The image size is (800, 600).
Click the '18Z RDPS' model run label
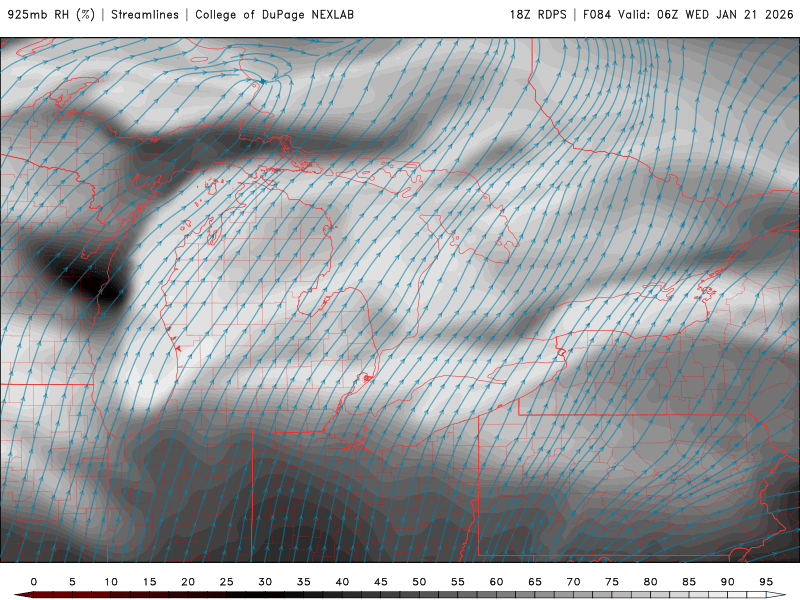point(538,15)
